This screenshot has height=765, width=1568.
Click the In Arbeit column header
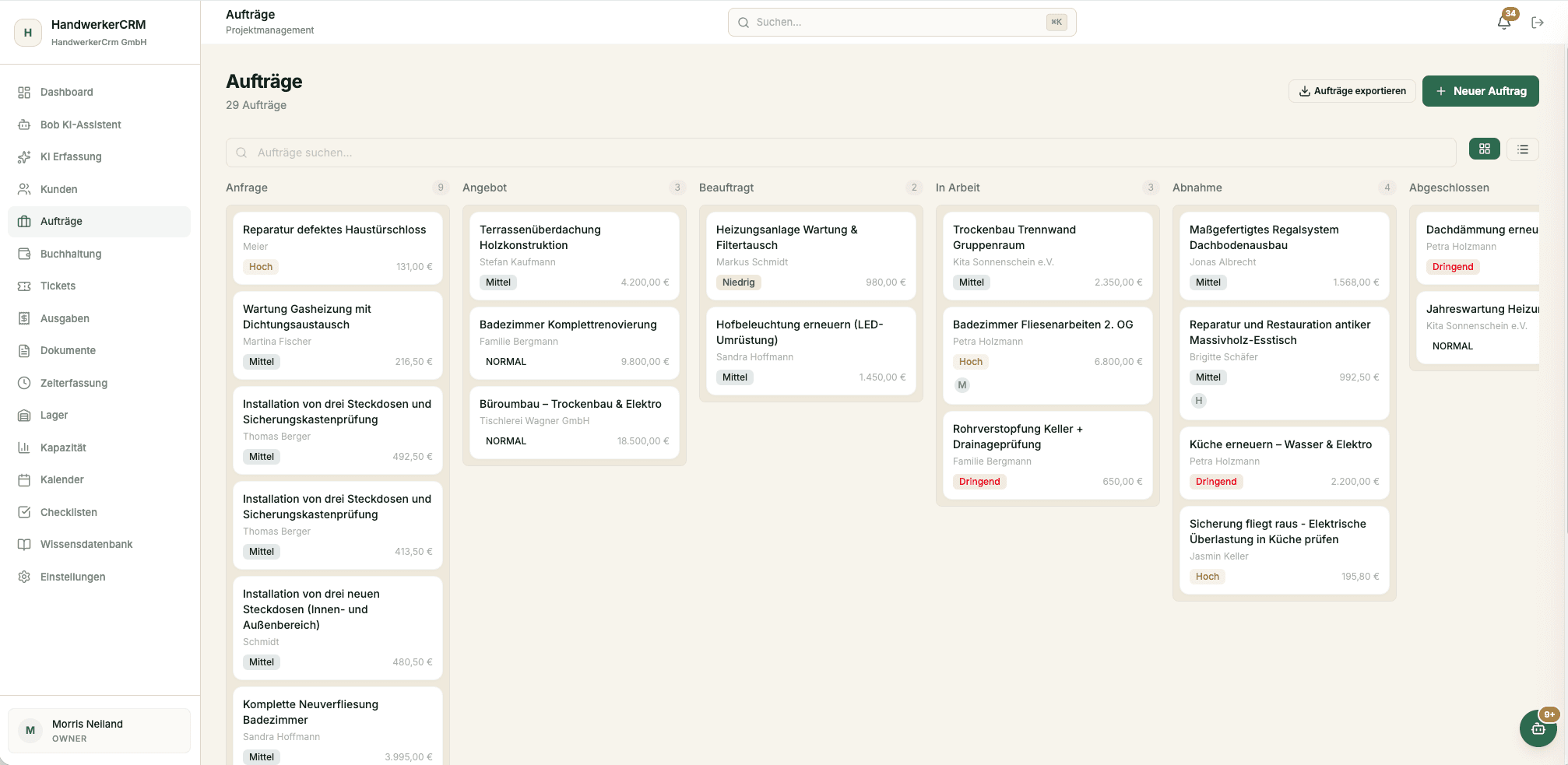coord(958,188)
